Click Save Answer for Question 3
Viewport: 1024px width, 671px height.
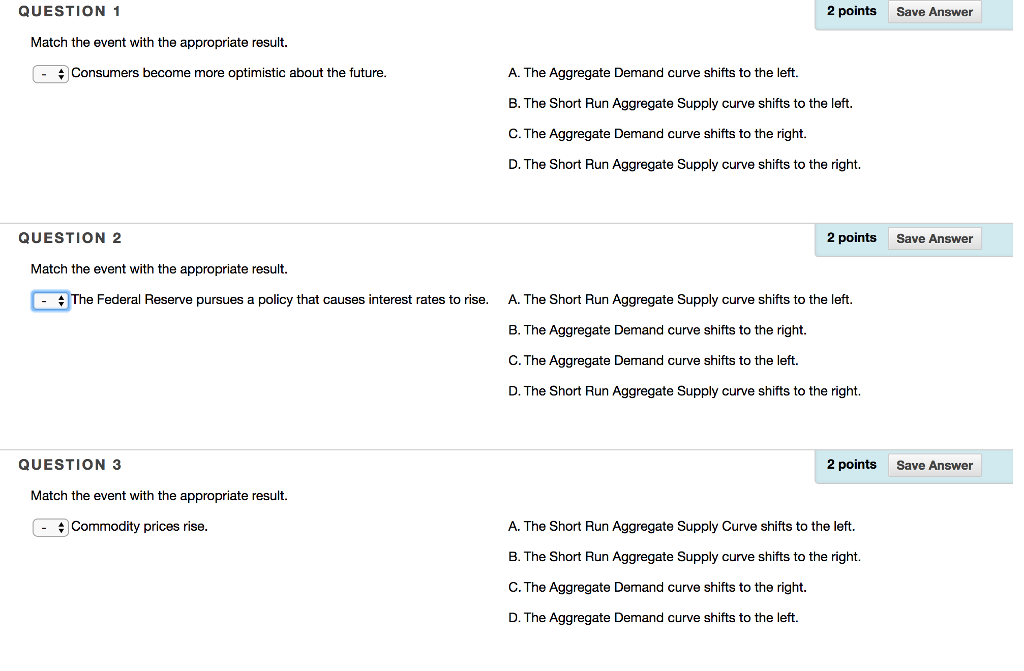(x=934, y=465)
